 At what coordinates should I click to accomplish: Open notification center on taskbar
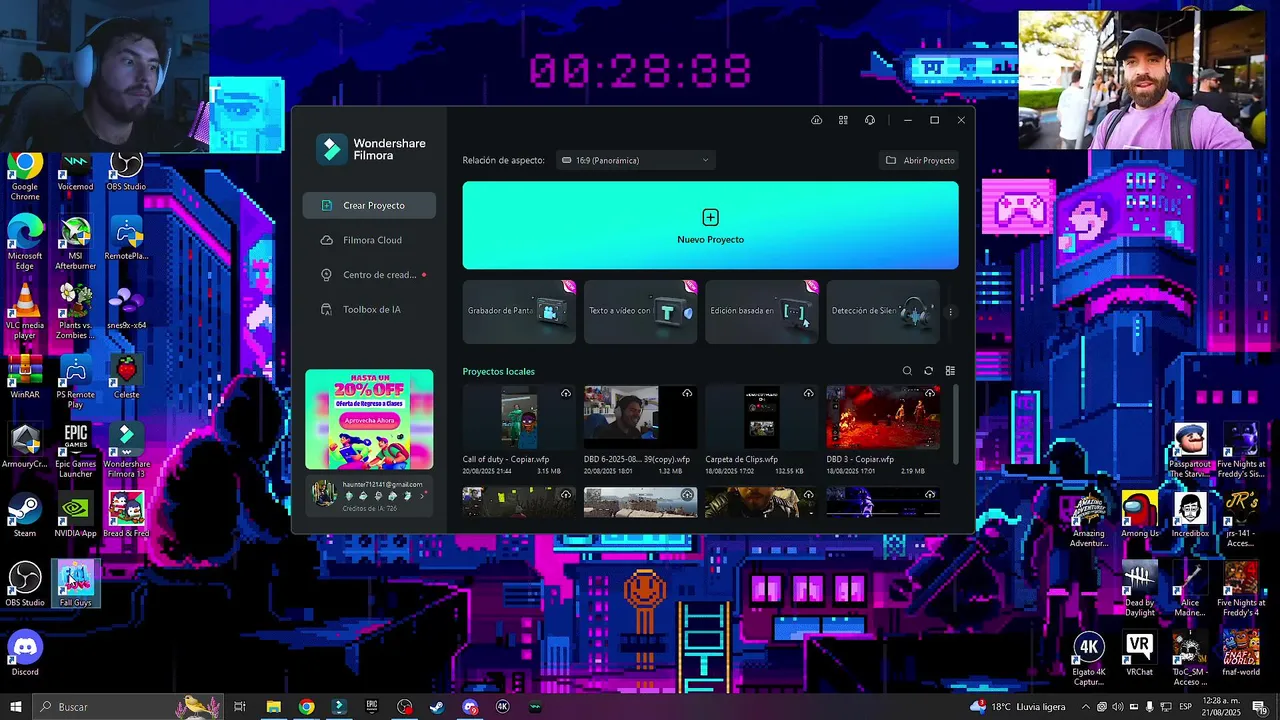(1259, 707)
